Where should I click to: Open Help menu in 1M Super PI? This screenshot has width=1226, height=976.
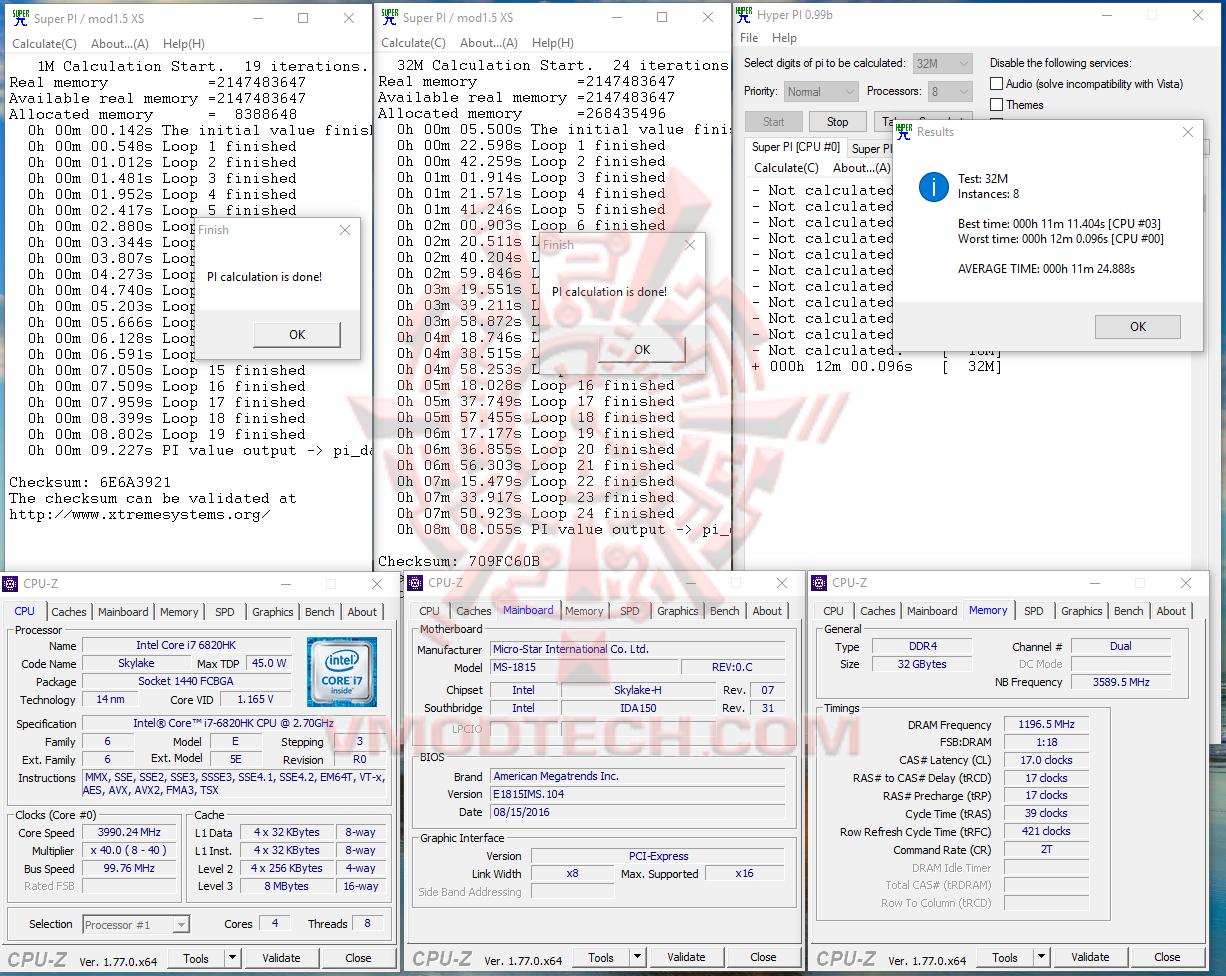tap(184, 44)
